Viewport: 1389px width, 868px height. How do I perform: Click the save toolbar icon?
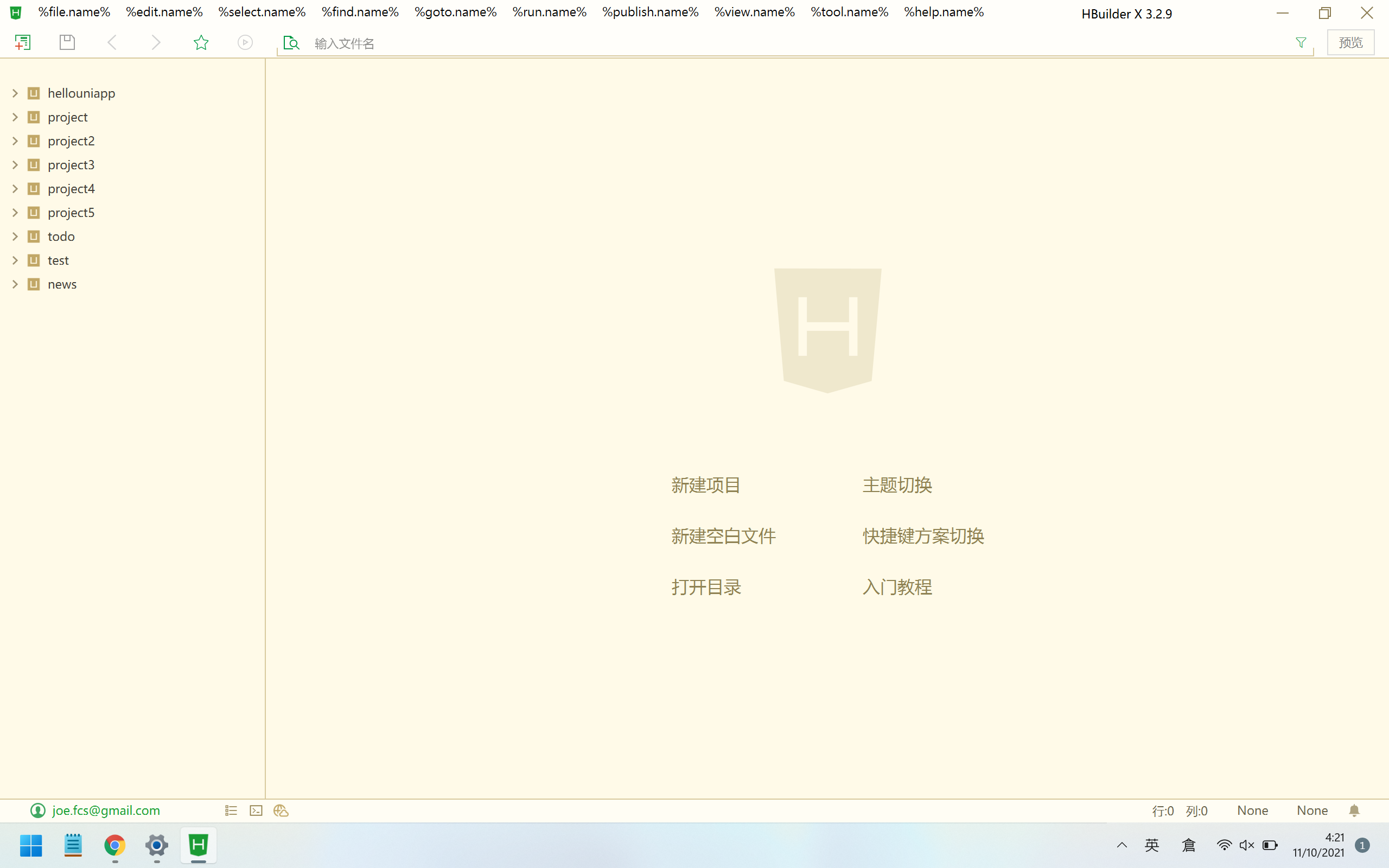point(67,42)
